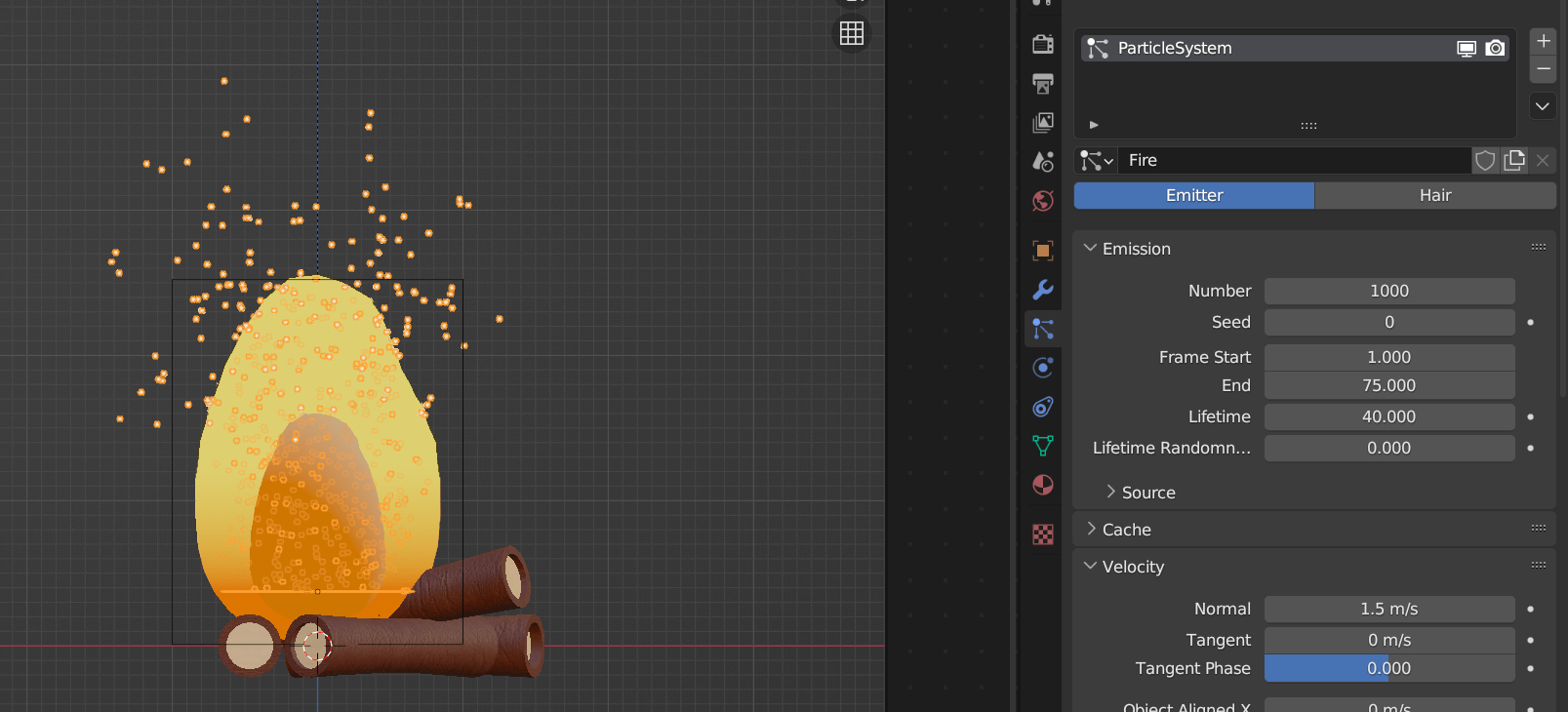Edit the Fire settings name field

tap(1295, 160)
